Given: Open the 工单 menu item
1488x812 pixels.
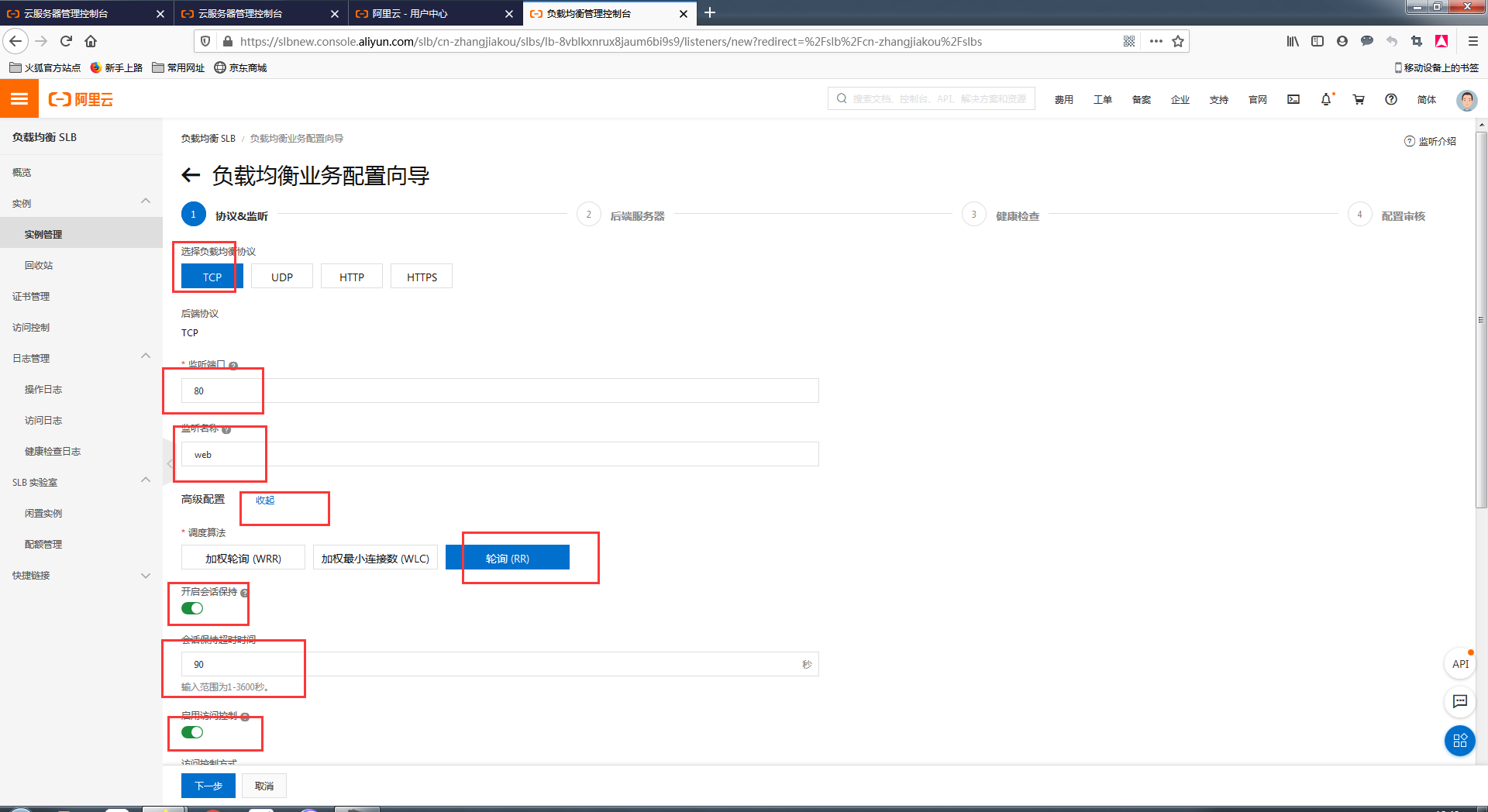Looking at the screenshot, I should coord(1102,99).
